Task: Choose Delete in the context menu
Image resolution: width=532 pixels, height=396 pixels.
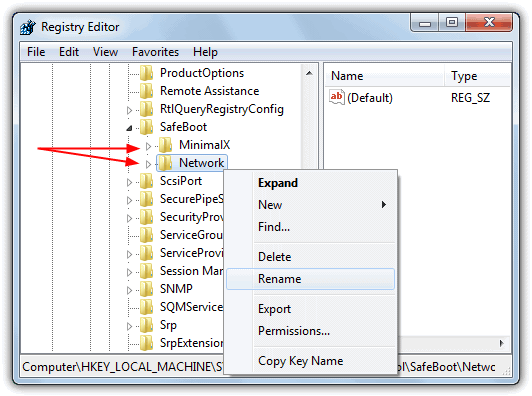Action: tap(310, 257)
